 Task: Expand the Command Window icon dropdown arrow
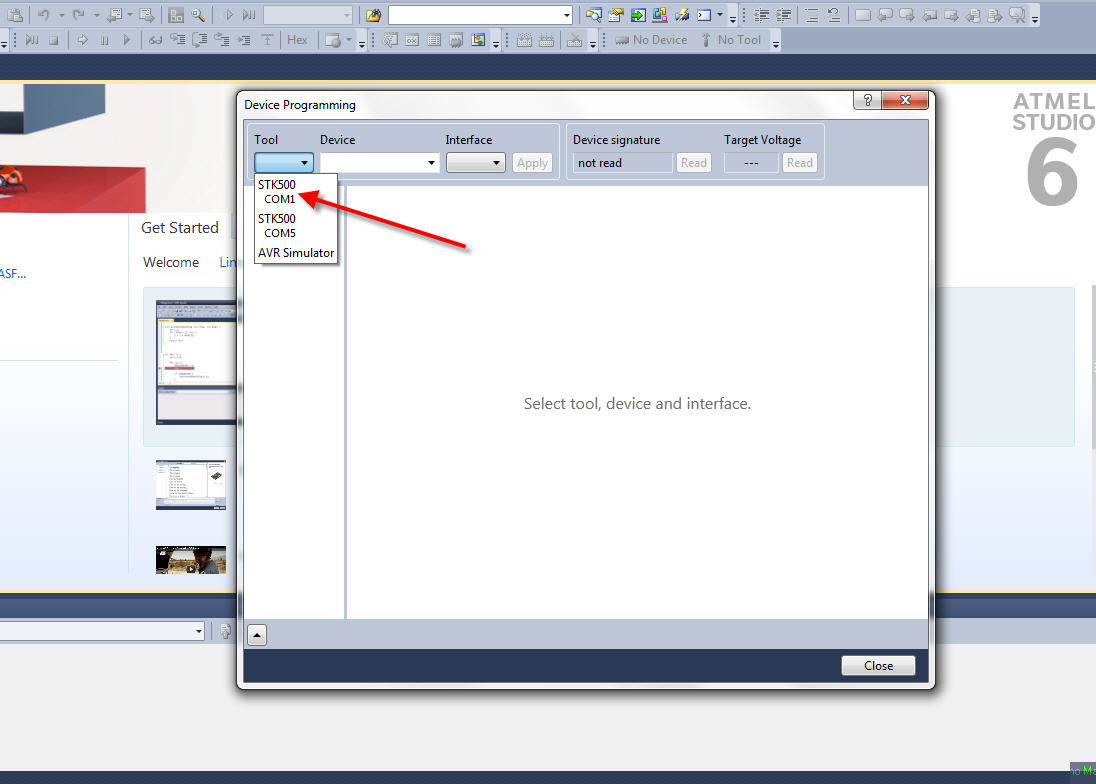[x=720, y=14]
